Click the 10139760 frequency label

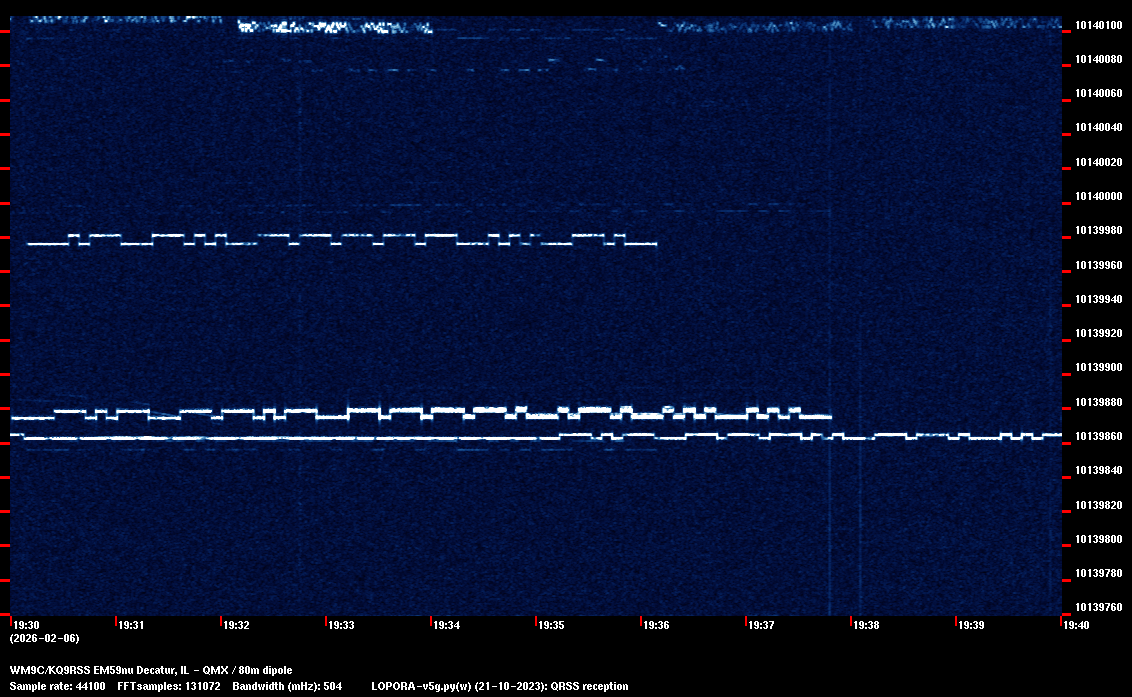(x=1097, y=608)
